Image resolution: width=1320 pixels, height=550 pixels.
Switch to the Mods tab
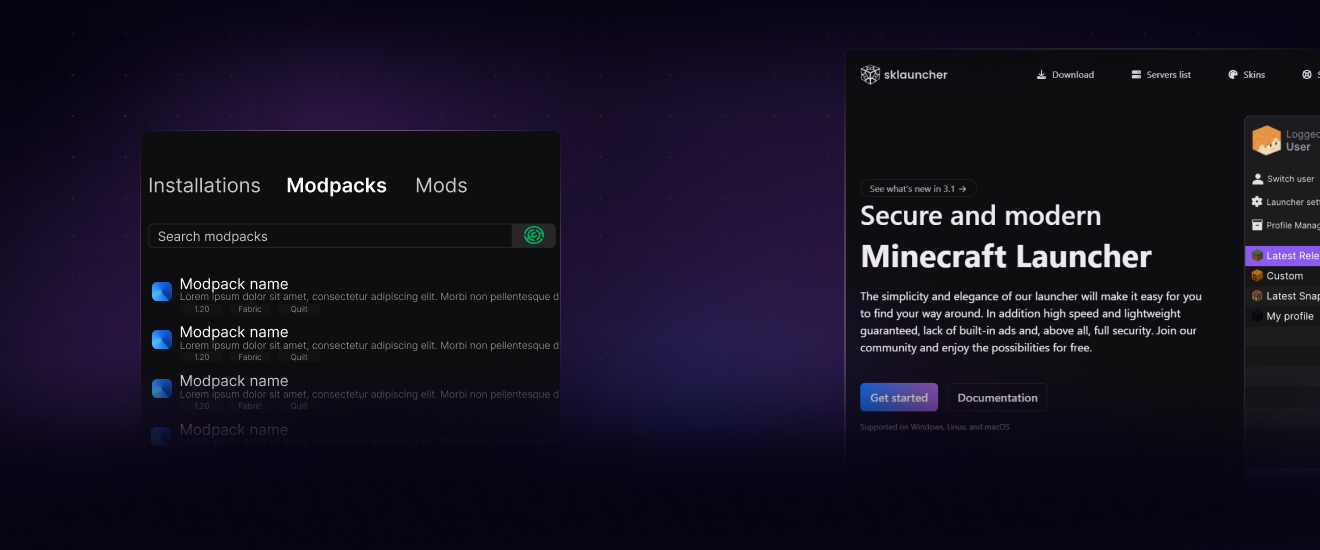441,186
